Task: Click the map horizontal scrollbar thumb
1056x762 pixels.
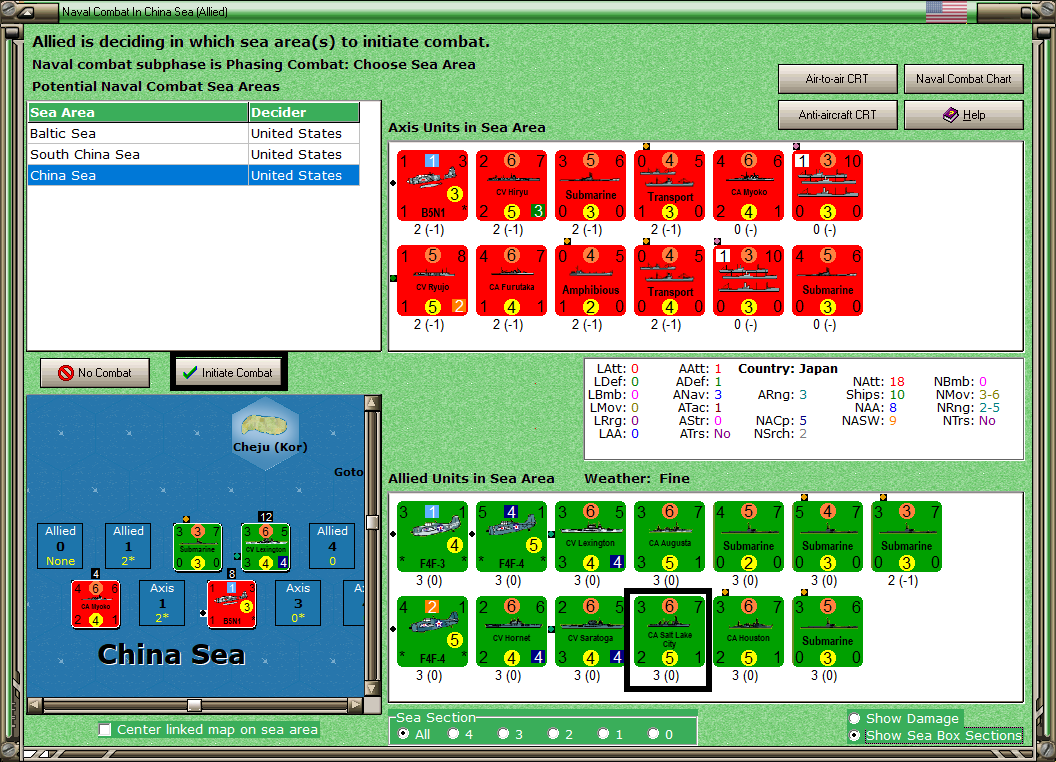Action: point(195,705)
